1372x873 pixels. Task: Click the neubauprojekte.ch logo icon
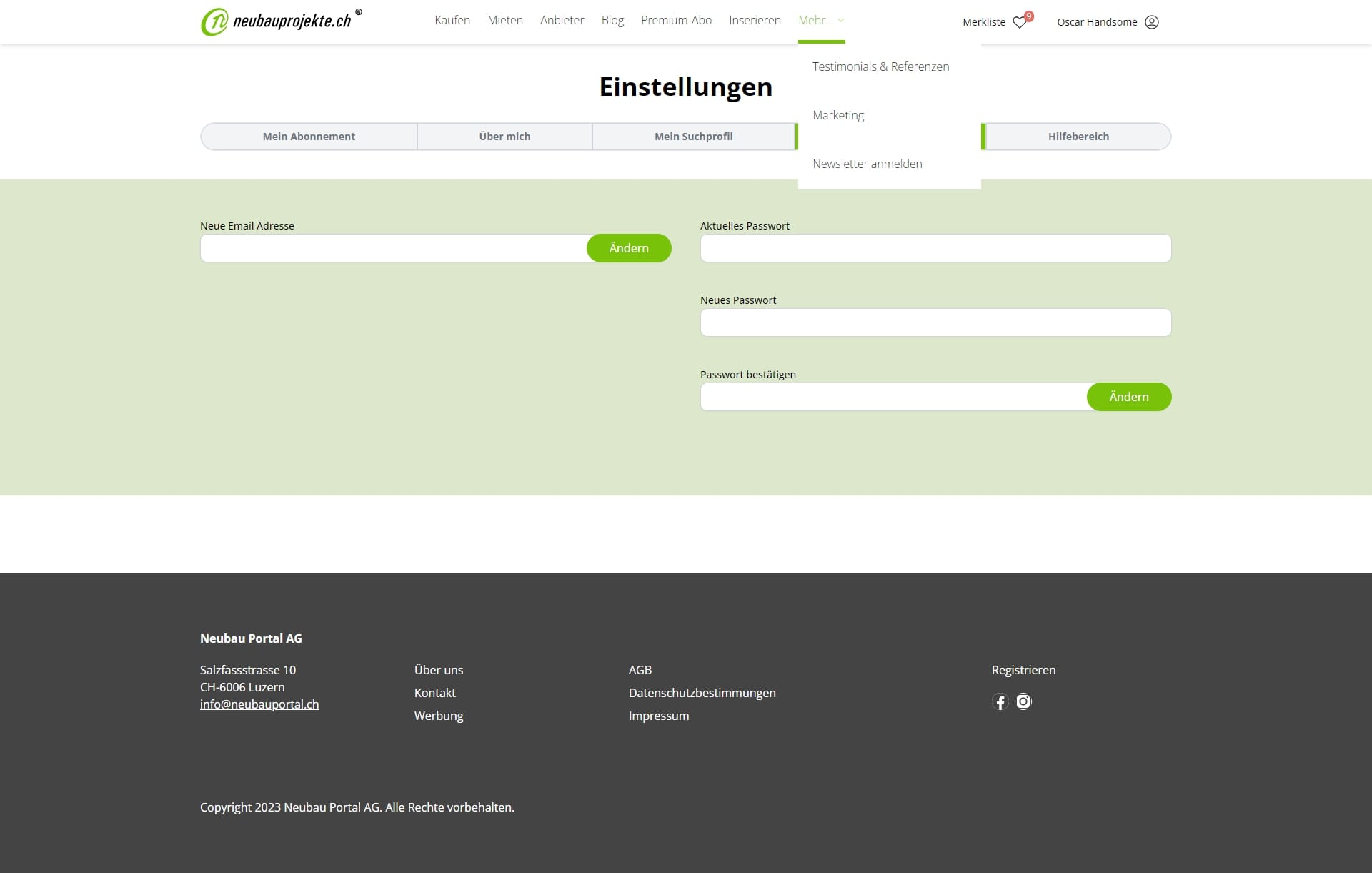[x=214, y=21]
